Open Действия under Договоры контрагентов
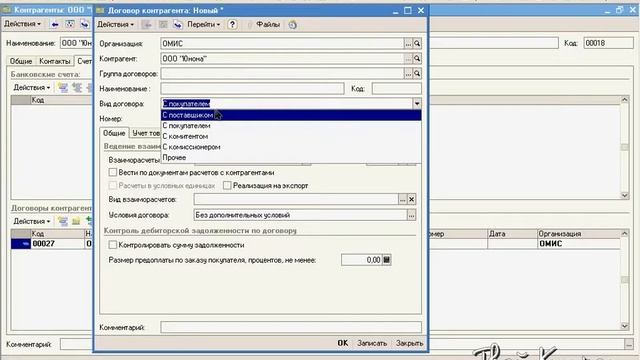640x360 pixels. tap(32, 221)
